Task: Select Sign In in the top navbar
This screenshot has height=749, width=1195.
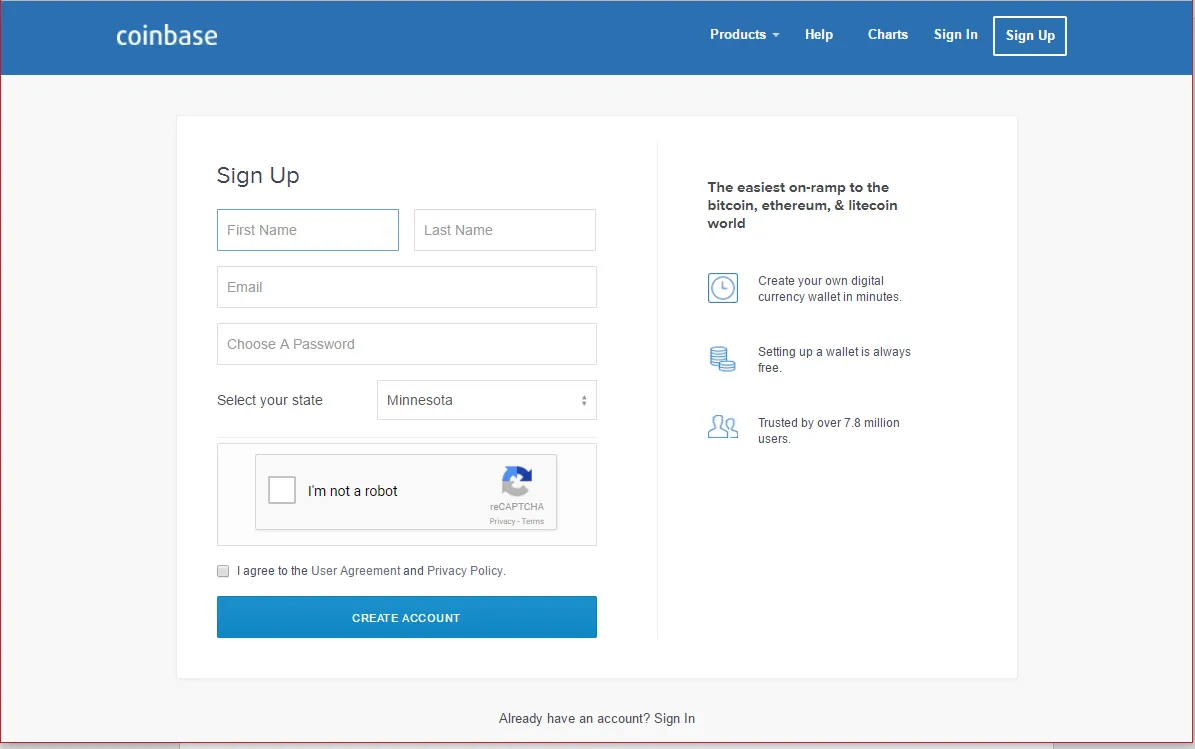Action: [956, 34]
